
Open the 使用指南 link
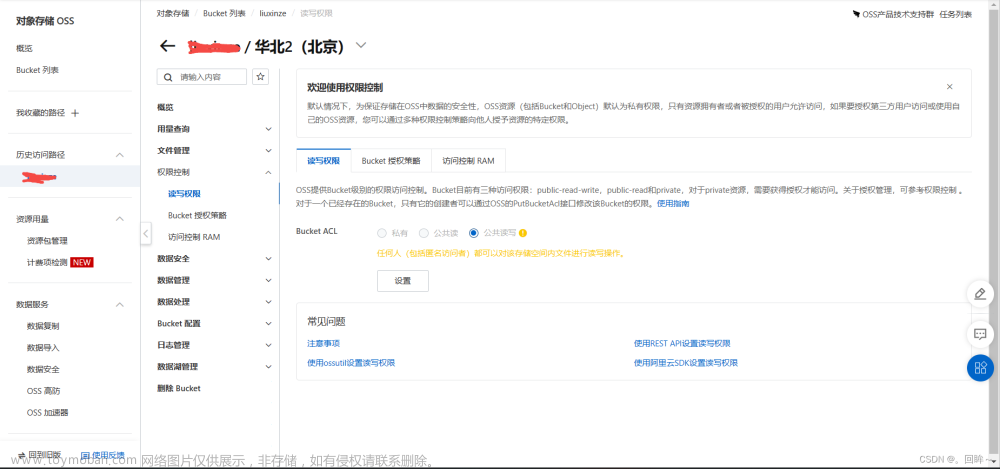(673, 204)
